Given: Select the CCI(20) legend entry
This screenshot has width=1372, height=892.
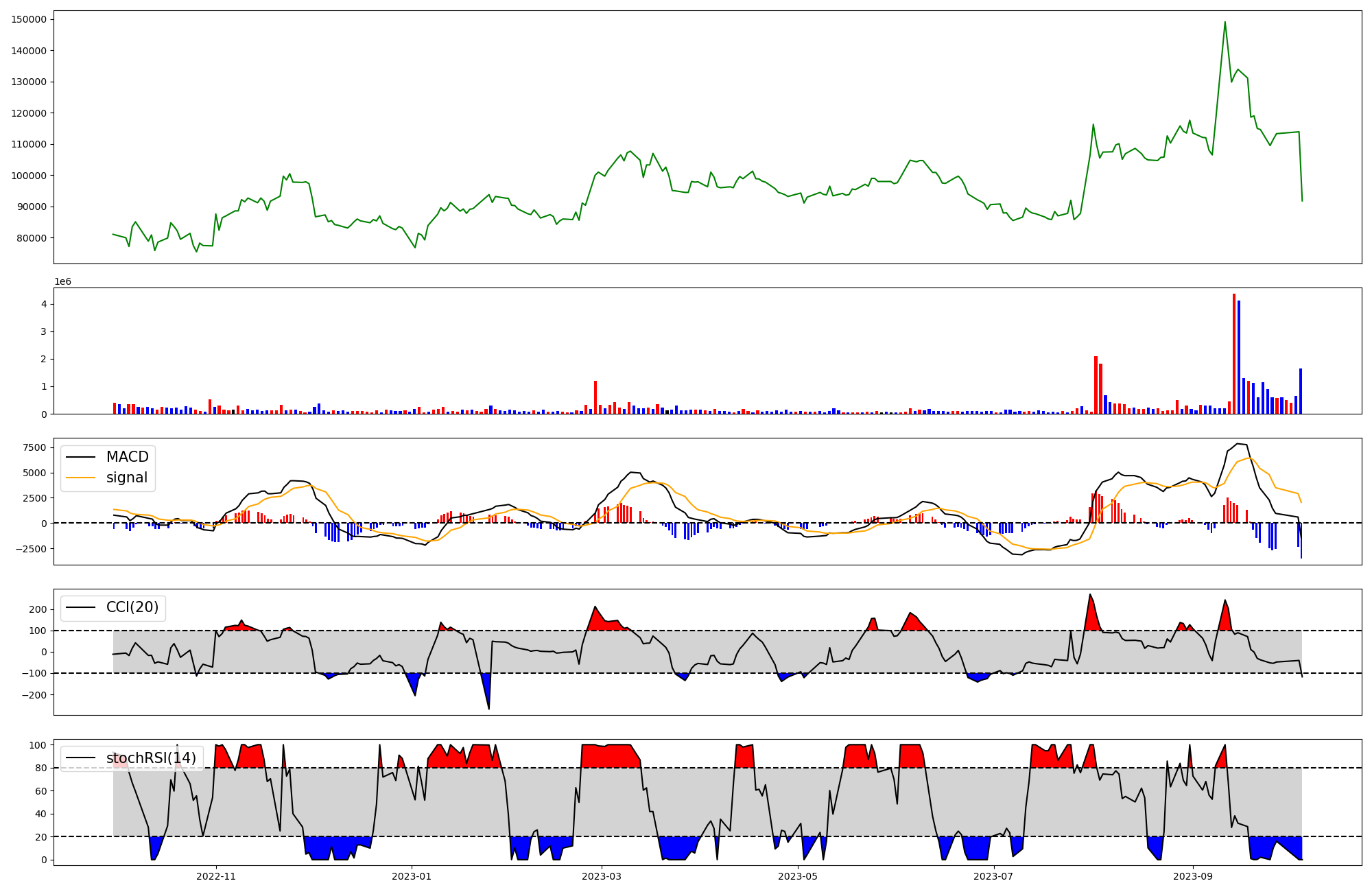Looking at the screenshot, I should pos(132,607).
